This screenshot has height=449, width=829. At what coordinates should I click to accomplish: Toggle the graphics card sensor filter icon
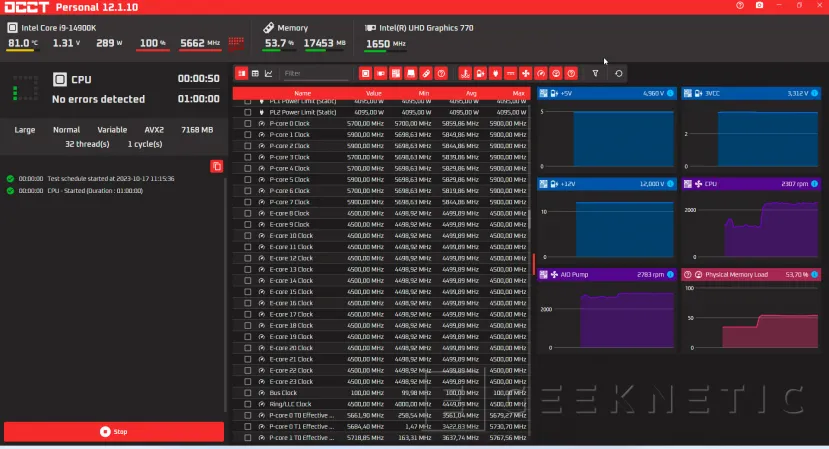click(x=381, y=74)
